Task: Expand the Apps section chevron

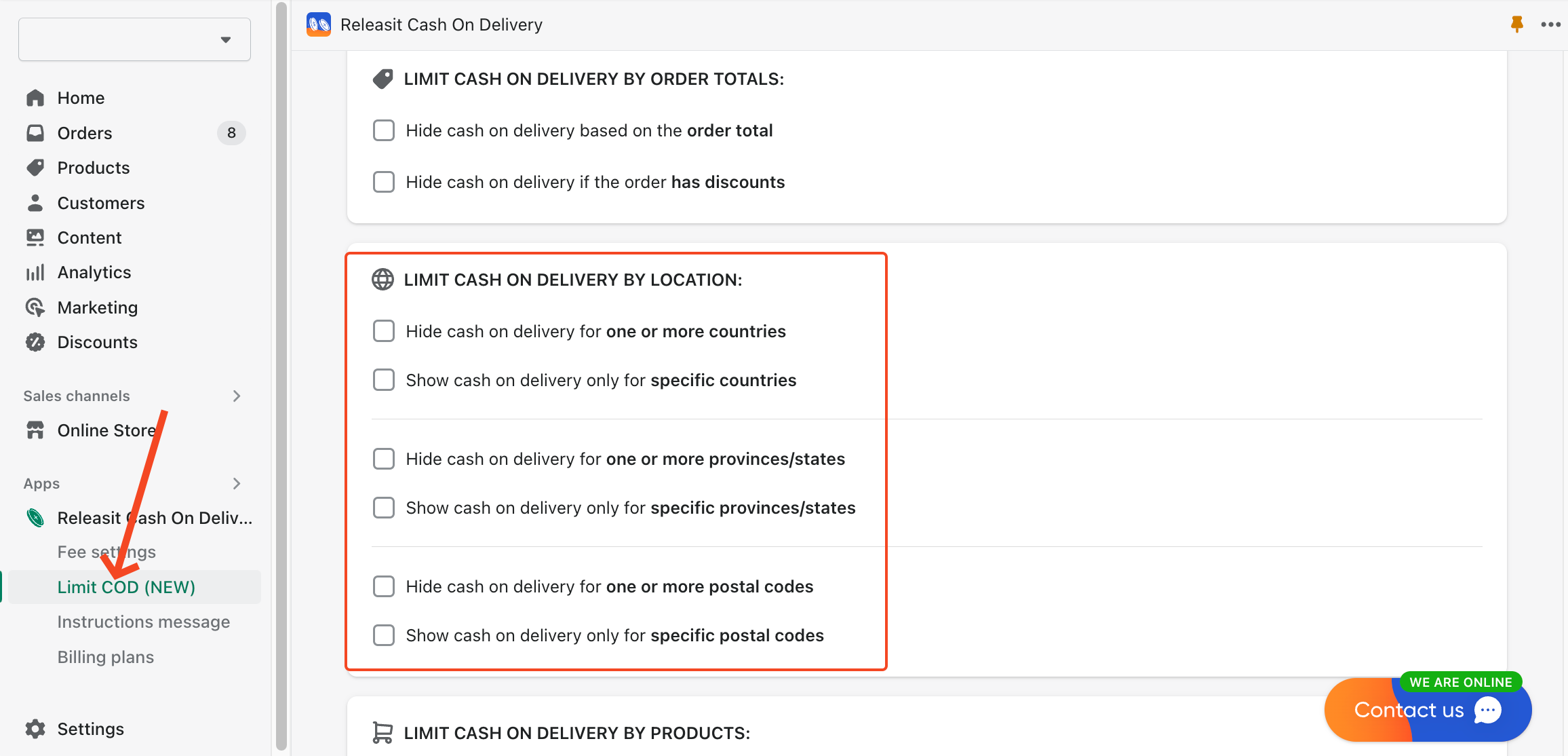Action: [x=236, y=483]
